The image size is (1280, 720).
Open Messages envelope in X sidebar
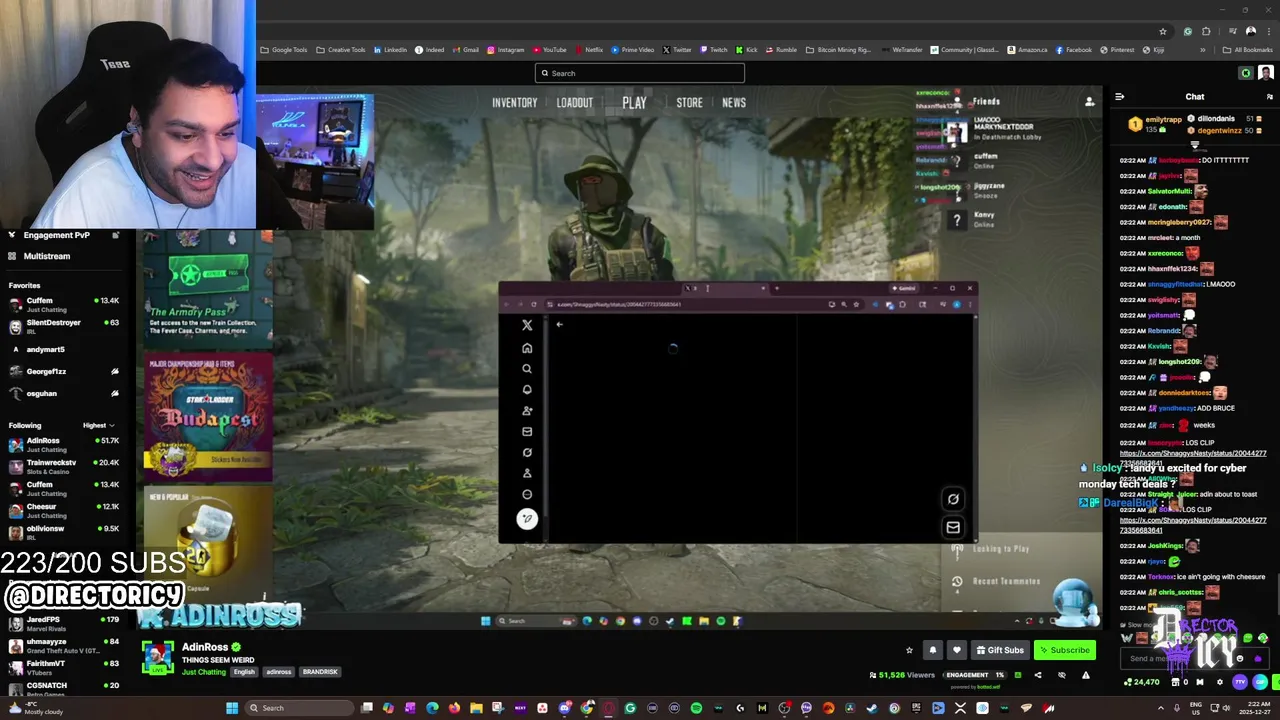coord(527,432)
